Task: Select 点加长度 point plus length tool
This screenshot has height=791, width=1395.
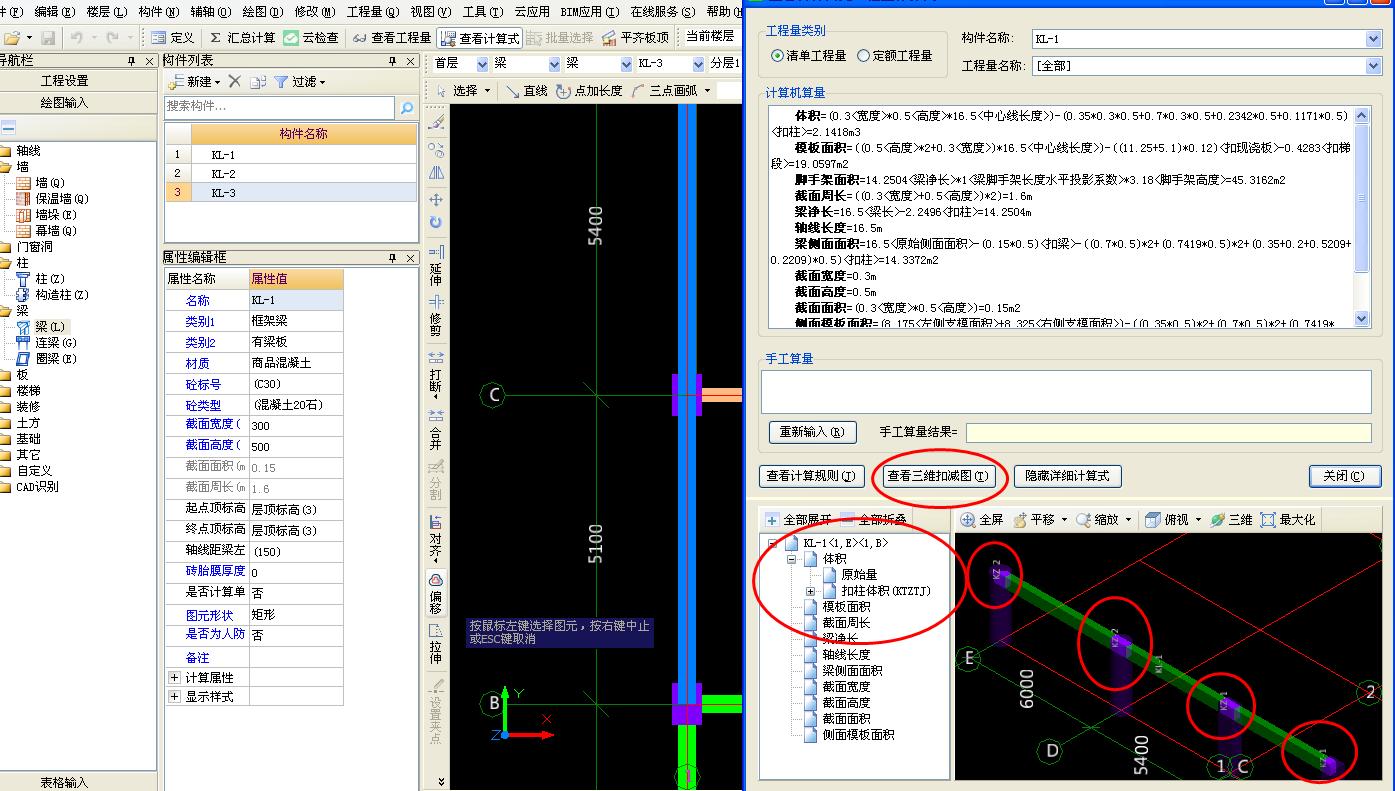Action: [x=589, y=90]
